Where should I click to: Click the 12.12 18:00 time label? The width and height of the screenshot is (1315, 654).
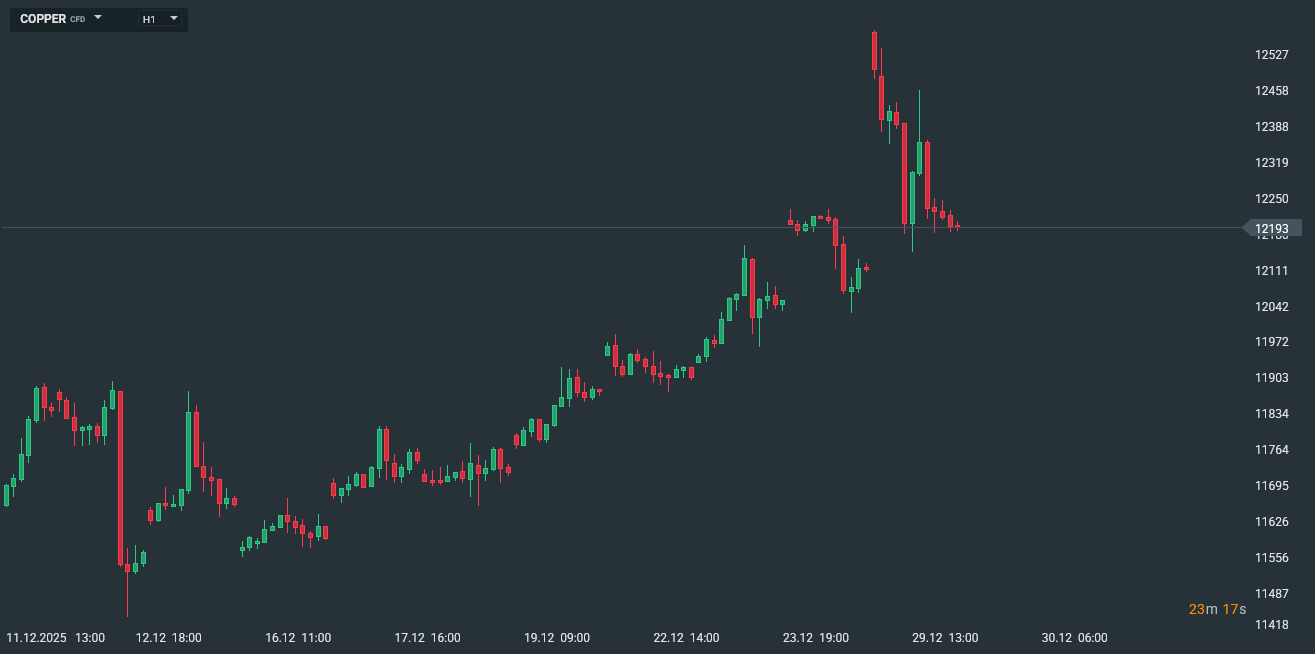pyautogui.click(x=168, y=638)
